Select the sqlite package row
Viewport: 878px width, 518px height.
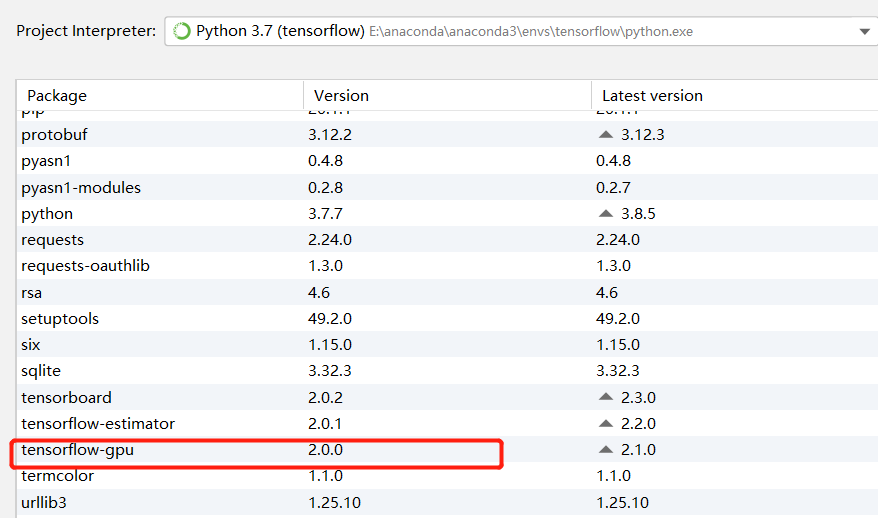447,371
